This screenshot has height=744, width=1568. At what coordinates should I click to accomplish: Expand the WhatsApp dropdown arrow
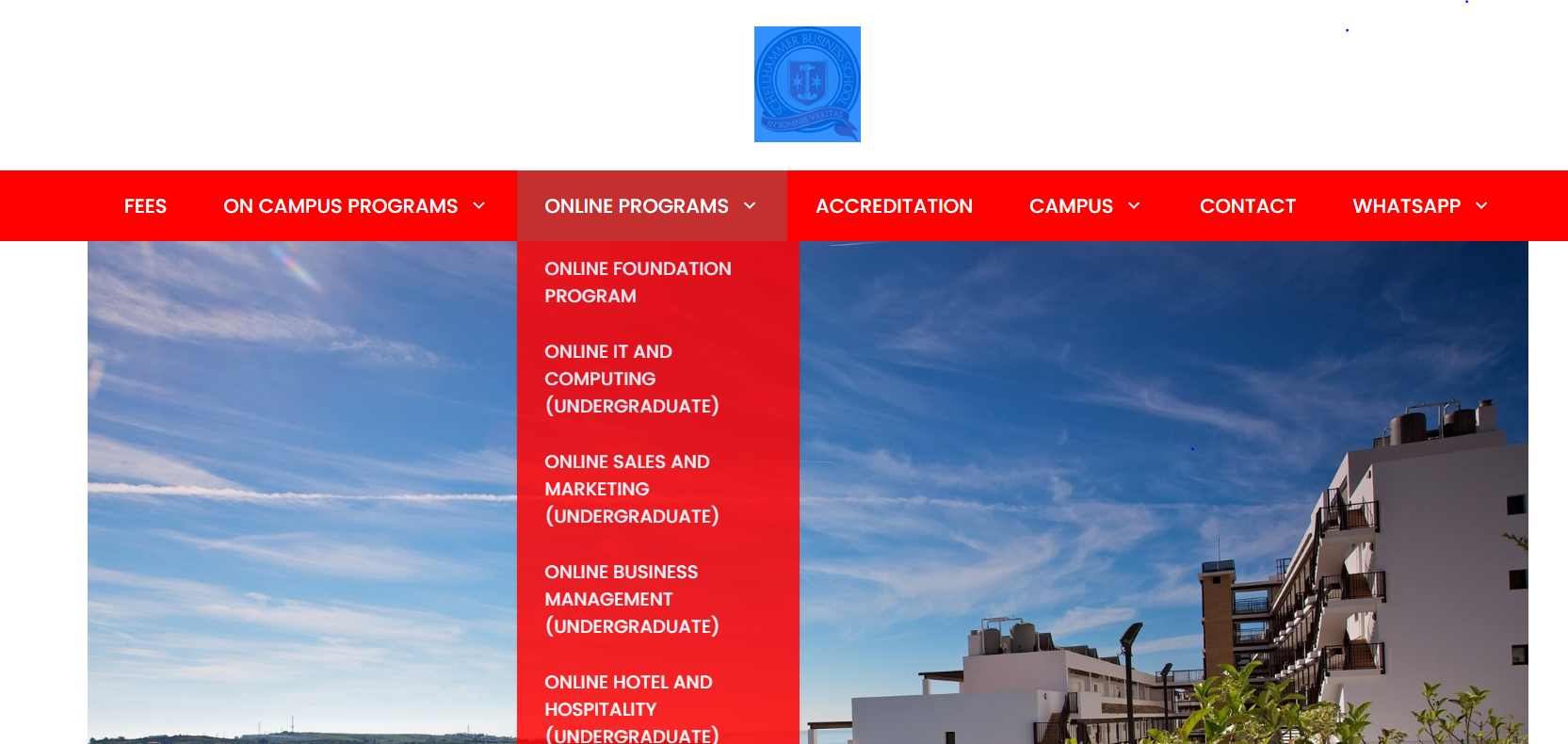1482,206
